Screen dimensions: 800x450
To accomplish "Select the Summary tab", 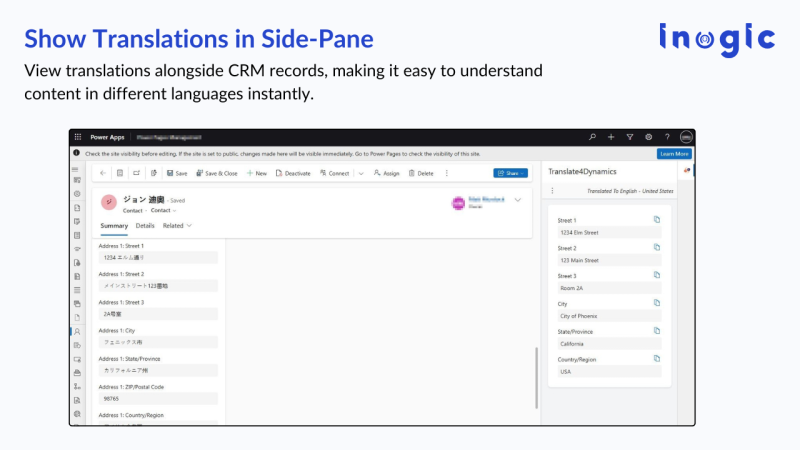I will click(114, 226).
